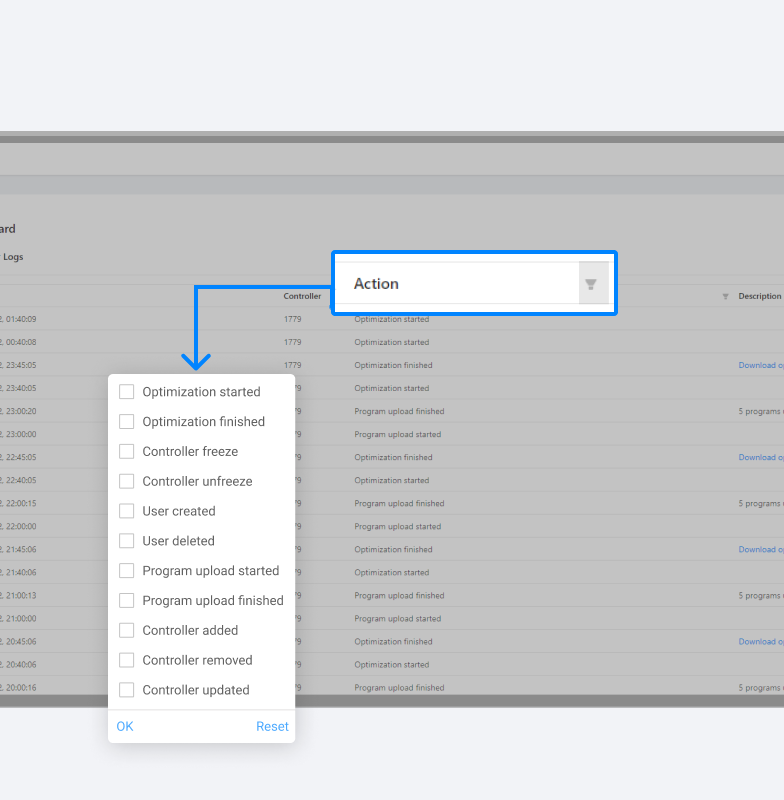The image size is (784, 800).
Task: Click the Logs heading text
Action: (x=13, y=257)
